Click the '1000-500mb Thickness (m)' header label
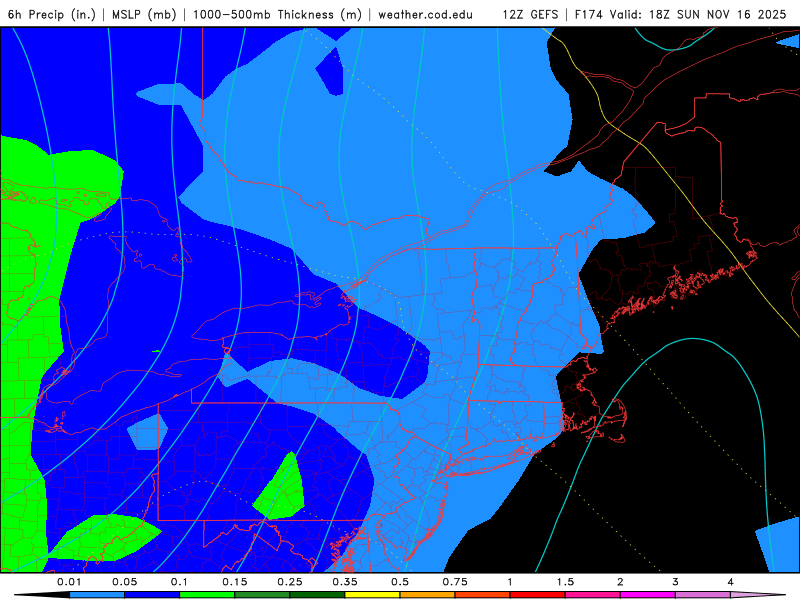800x600 pixels. [x=277, y=14]
